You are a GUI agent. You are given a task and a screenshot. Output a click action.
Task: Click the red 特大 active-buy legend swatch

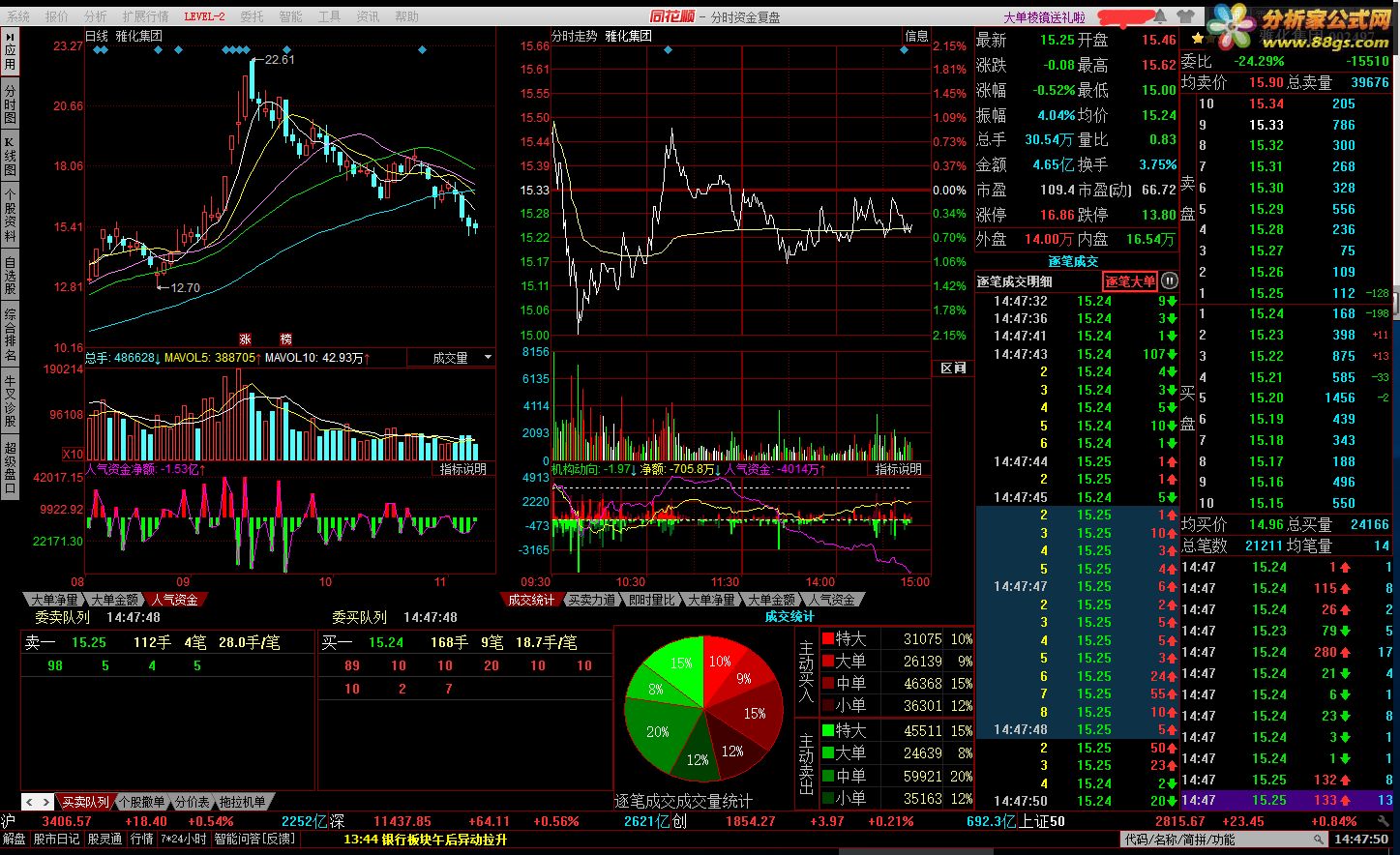pyautogui.click(x=827, y=638)
